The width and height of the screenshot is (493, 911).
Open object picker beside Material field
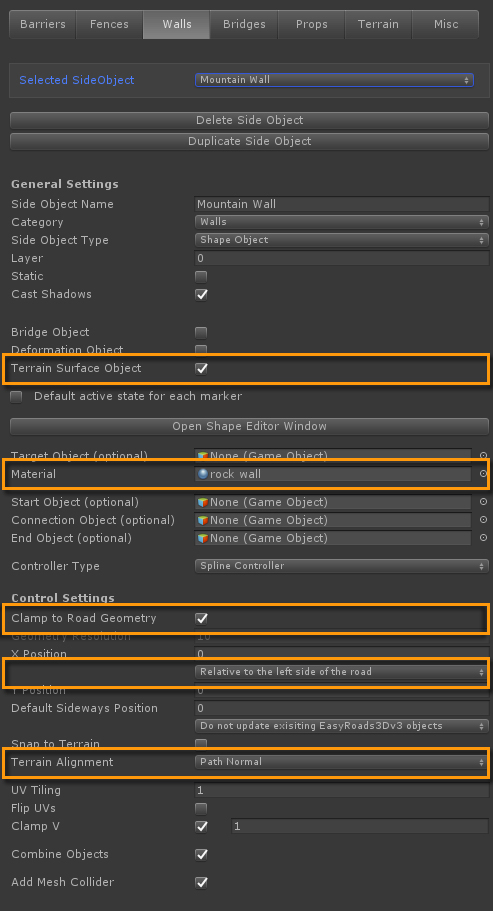pos(483,474)
